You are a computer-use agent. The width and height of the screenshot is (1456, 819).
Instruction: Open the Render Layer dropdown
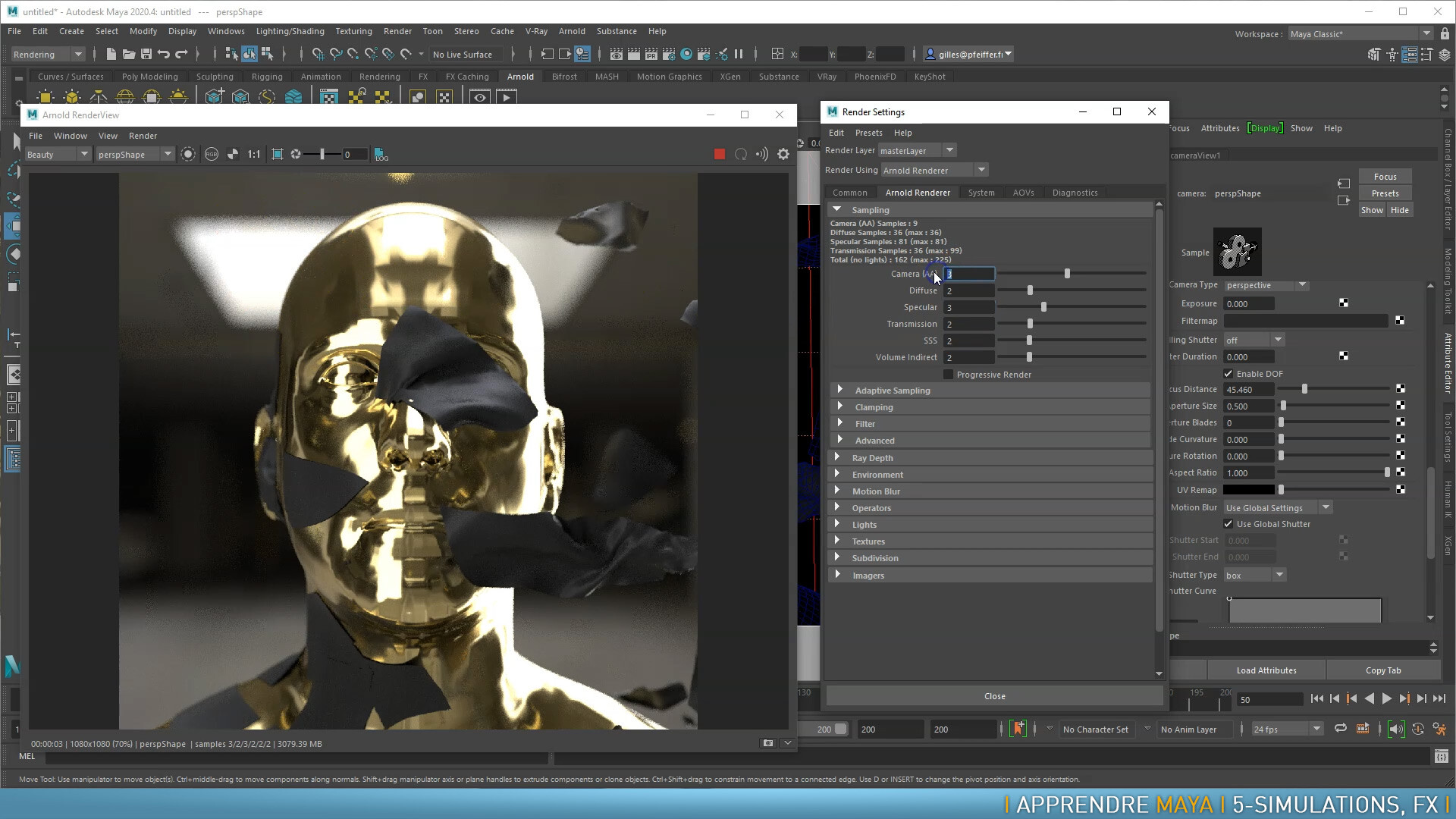point(949,150)
